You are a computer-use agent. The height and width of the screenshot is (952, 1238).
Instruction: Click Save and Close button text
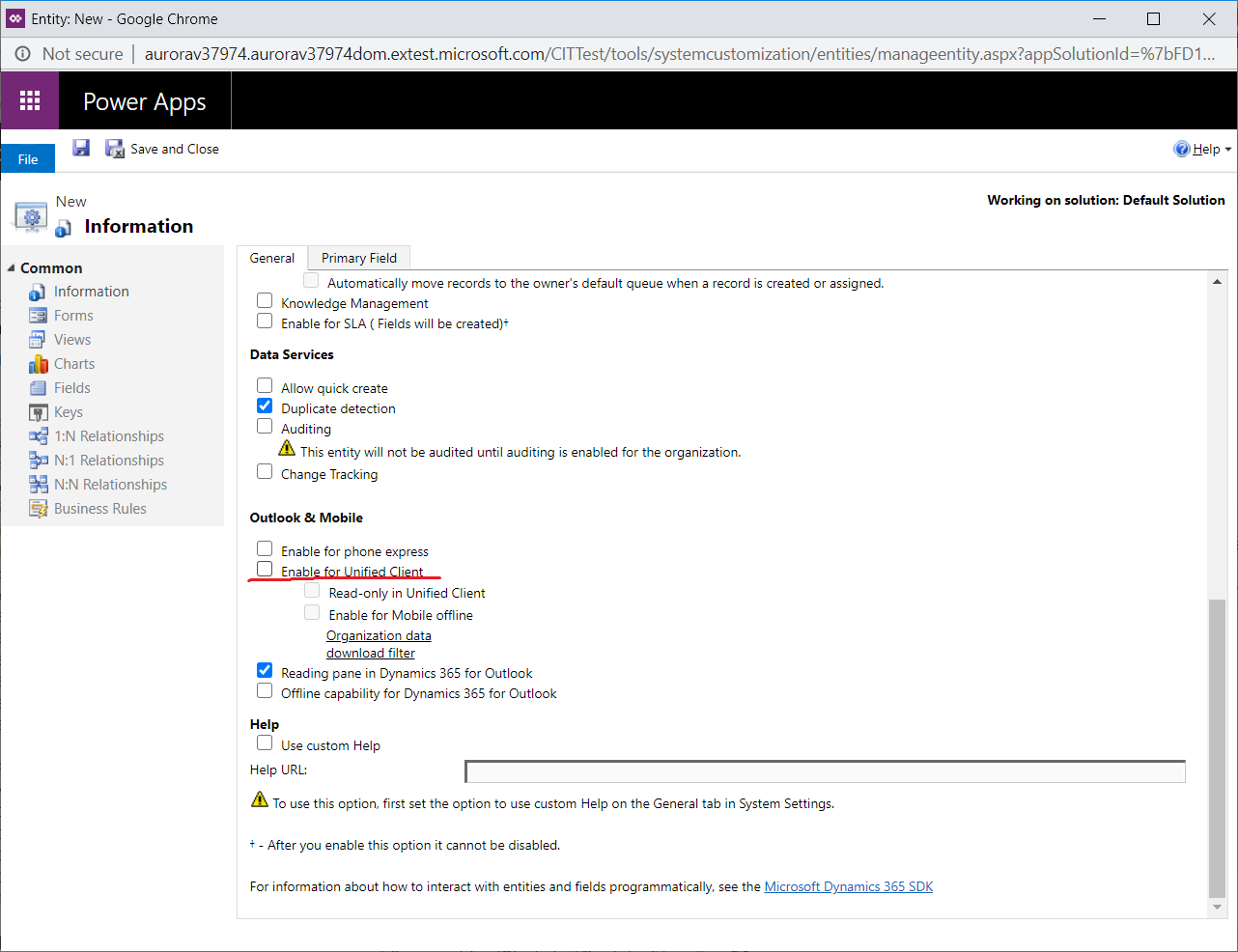[x=175, y=149]
